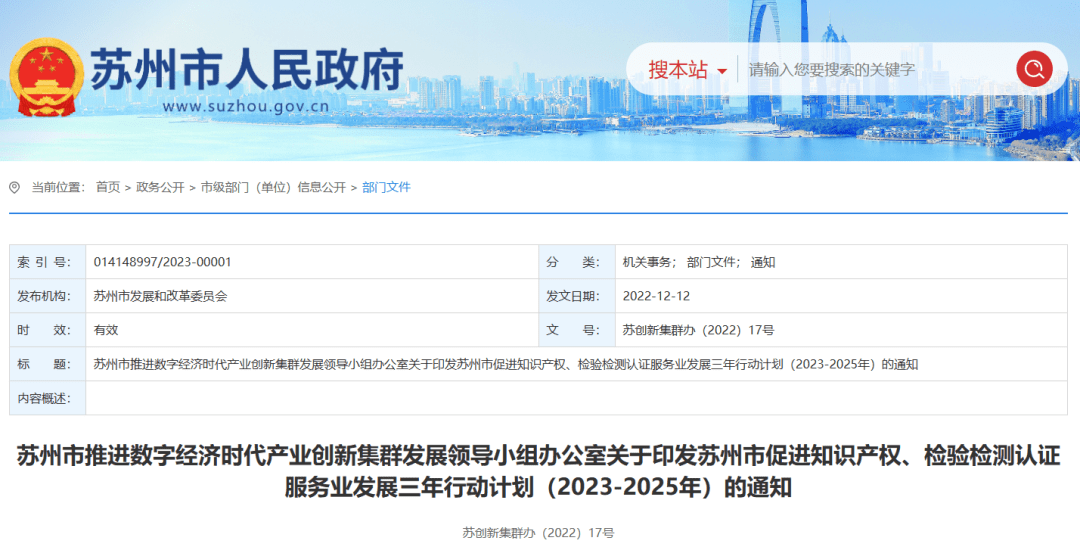
Task: Click the issue date 2022-12-12
Action: pos(656,296)
